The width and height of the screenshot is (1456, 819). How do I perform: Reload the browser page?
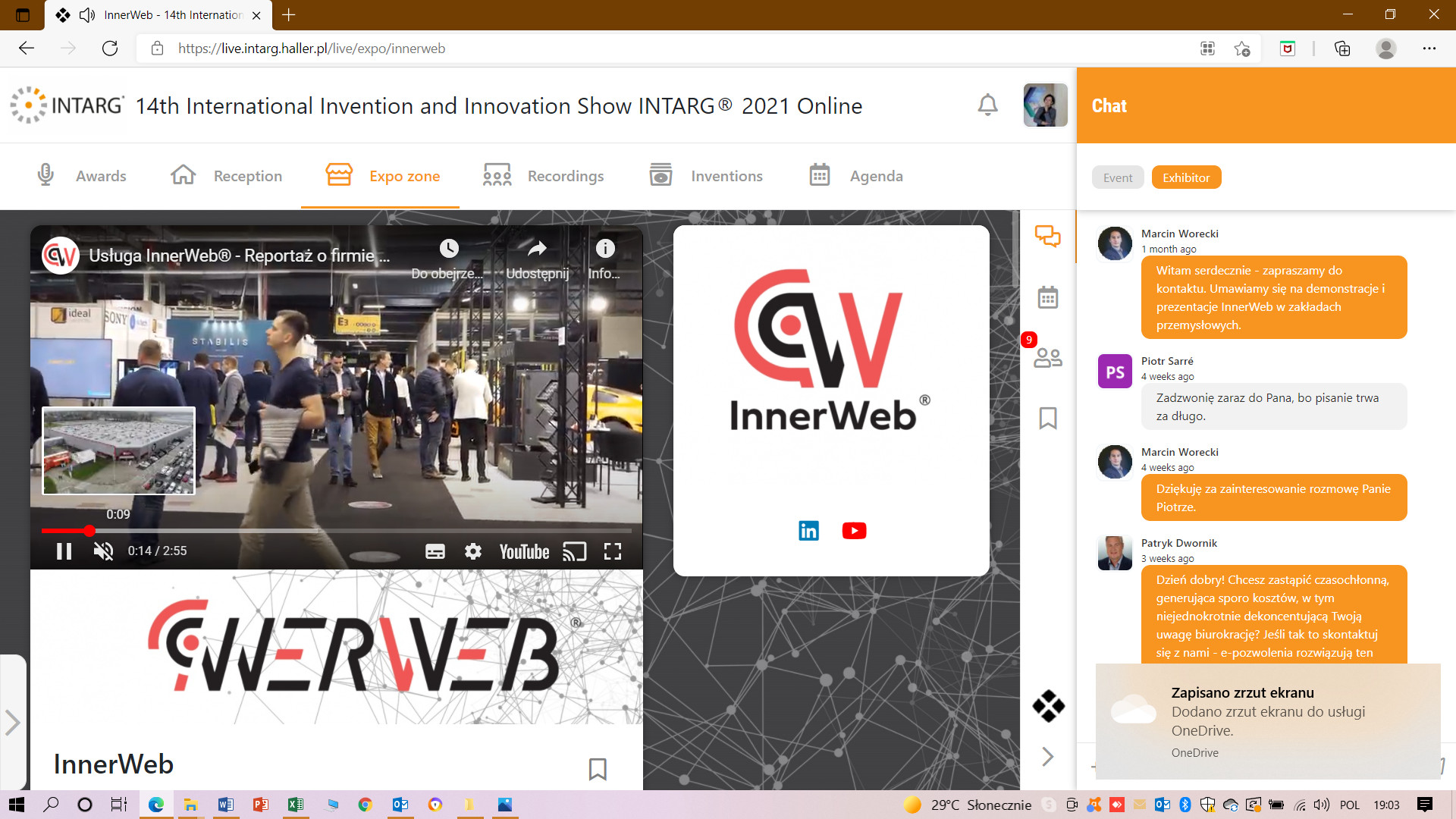click(110, 49)
